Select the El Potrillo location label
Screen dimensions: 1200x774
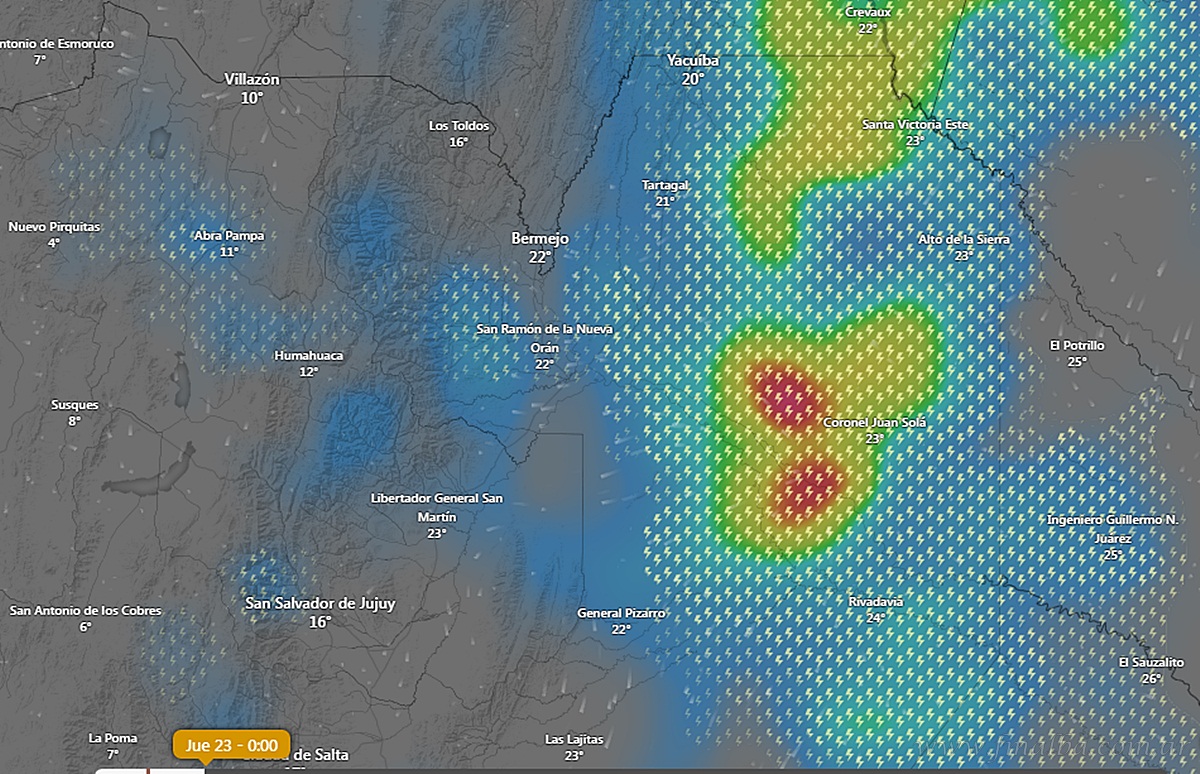coord(1077,346)
